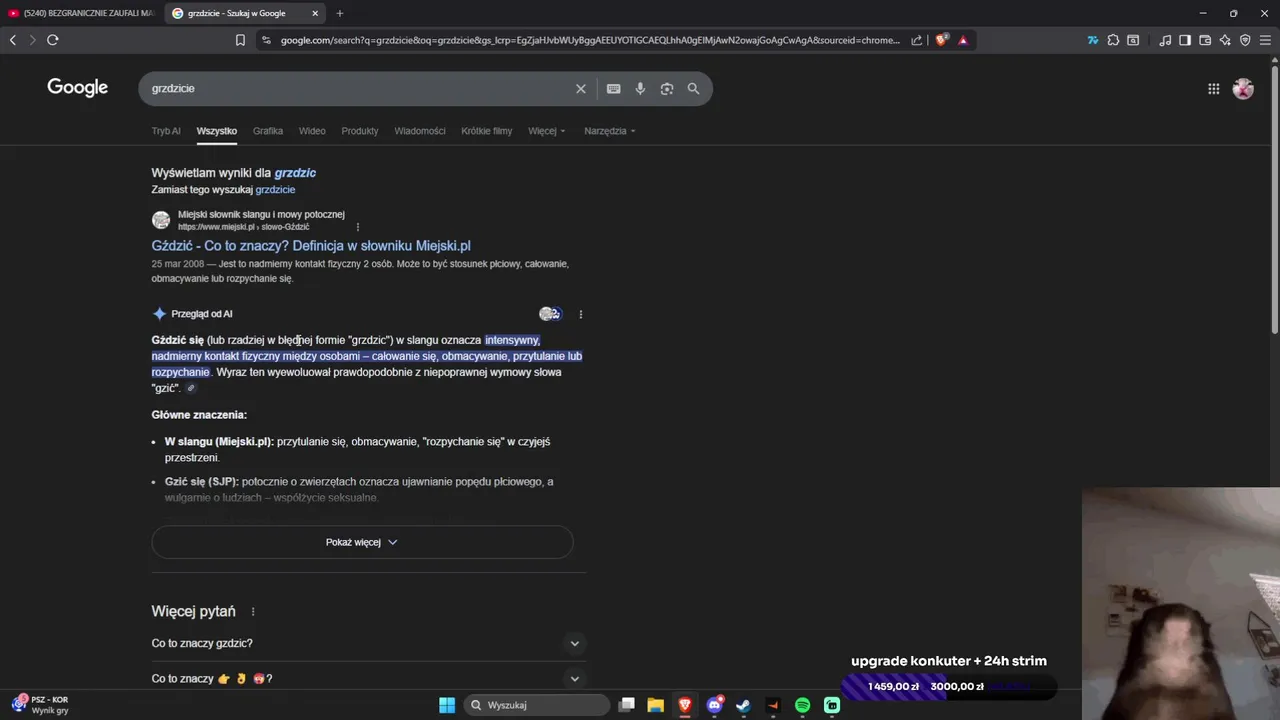
Task: Expand question "Co to znaczy gzdzic?"
Action: coord(368,643)
